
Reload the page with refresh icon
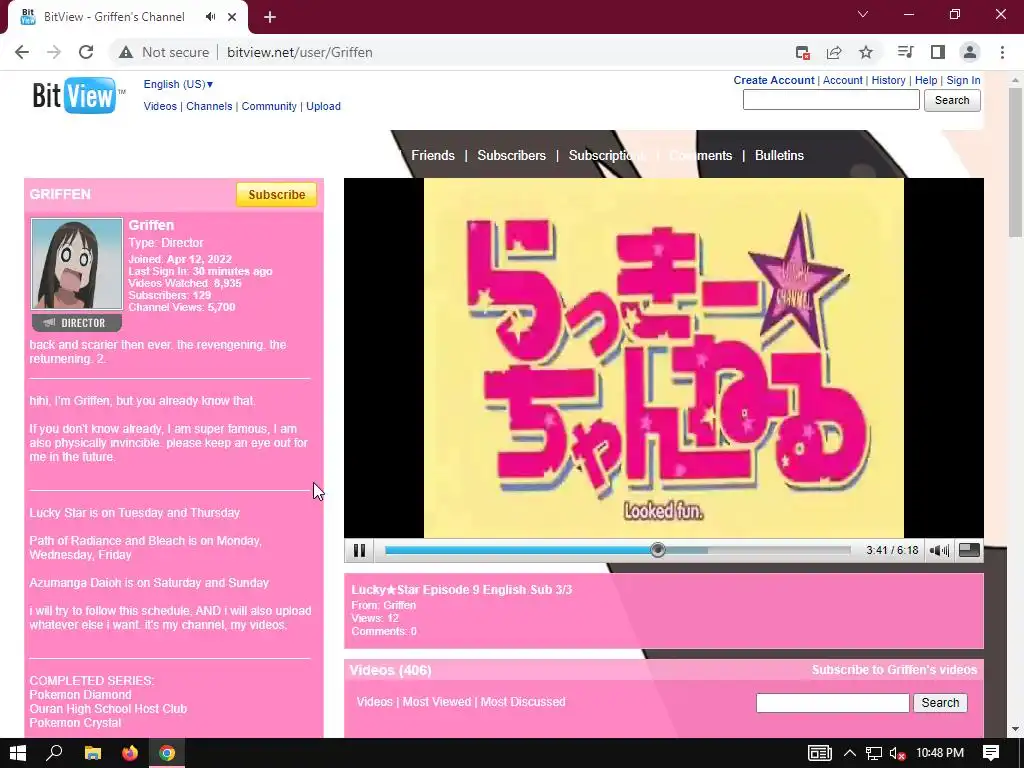pyautogui.click(x=86, y=52)
